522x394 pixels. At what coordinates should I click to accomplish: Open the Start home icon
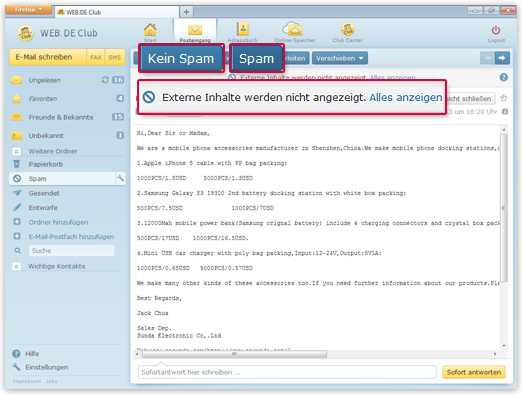pos(150,32)
